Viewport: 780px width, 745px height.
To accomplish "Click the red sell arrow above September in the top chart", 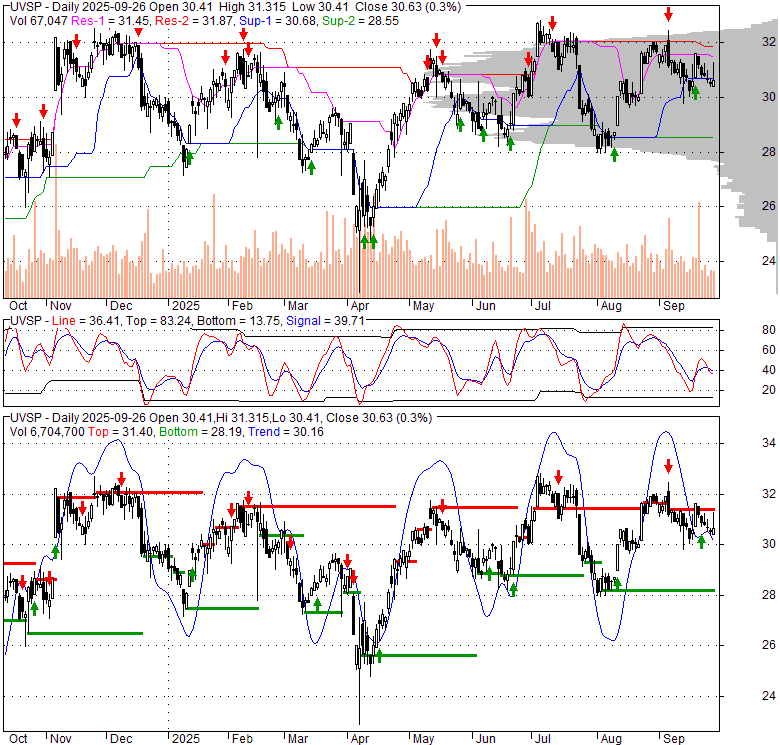I will (668, 15).
